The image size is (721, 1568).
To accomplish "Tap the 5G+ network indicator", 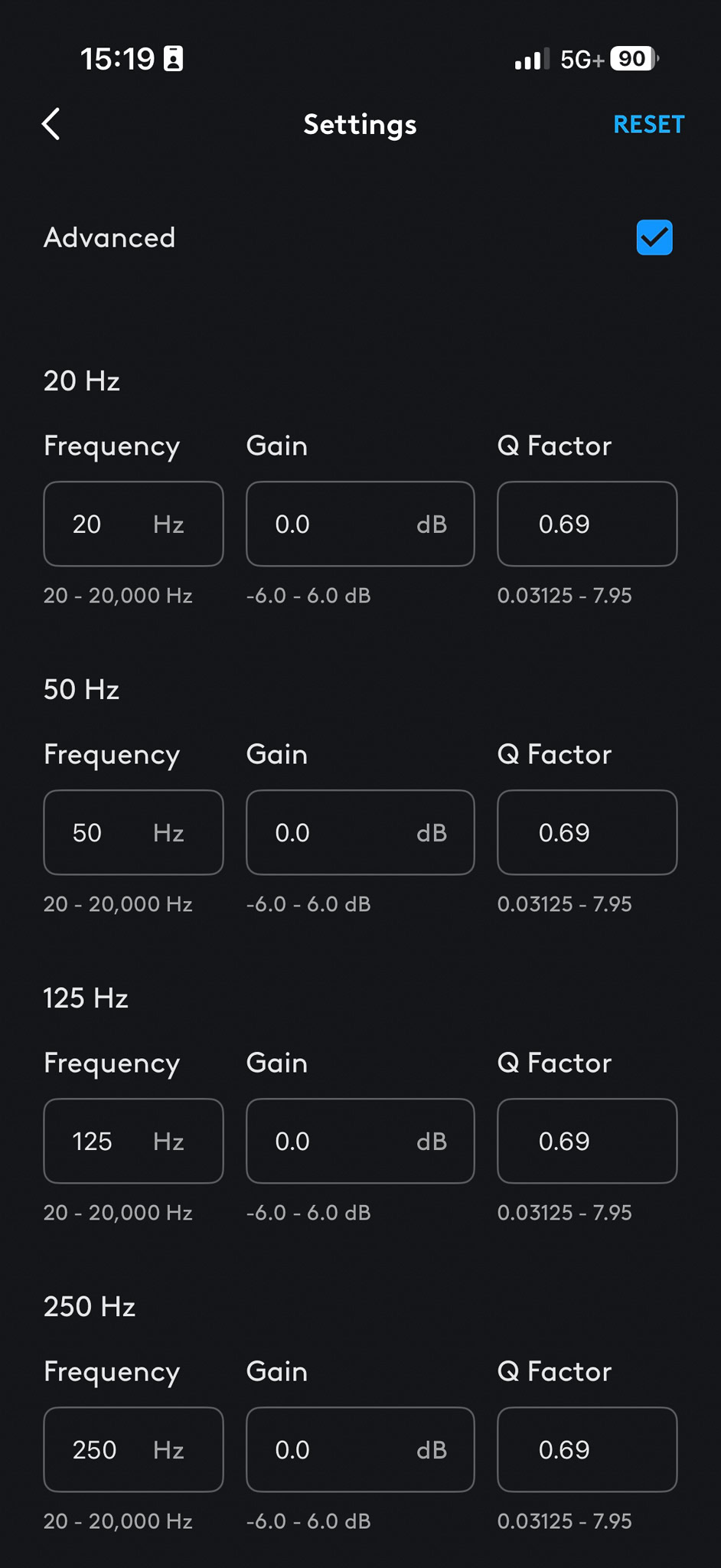I will 582,60.
